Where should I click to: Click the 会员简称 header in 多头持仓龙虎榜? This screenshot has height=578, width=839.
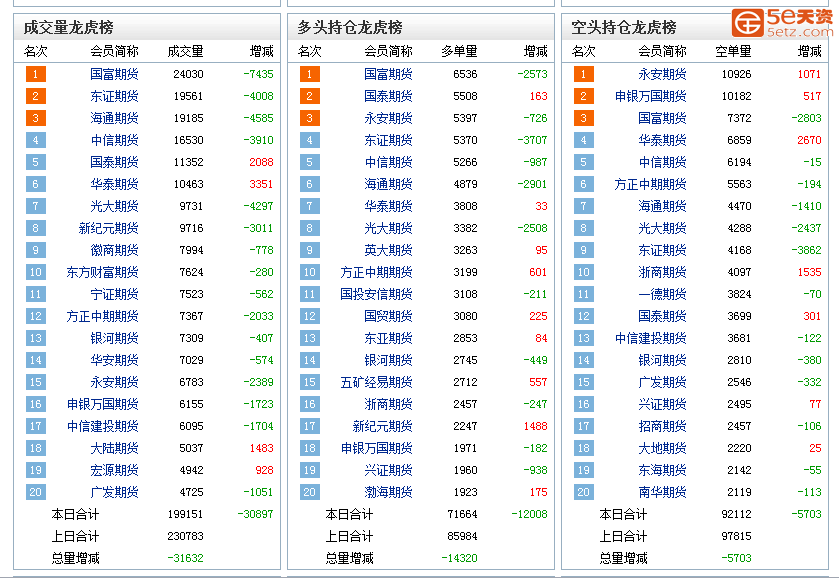[388, 51]
